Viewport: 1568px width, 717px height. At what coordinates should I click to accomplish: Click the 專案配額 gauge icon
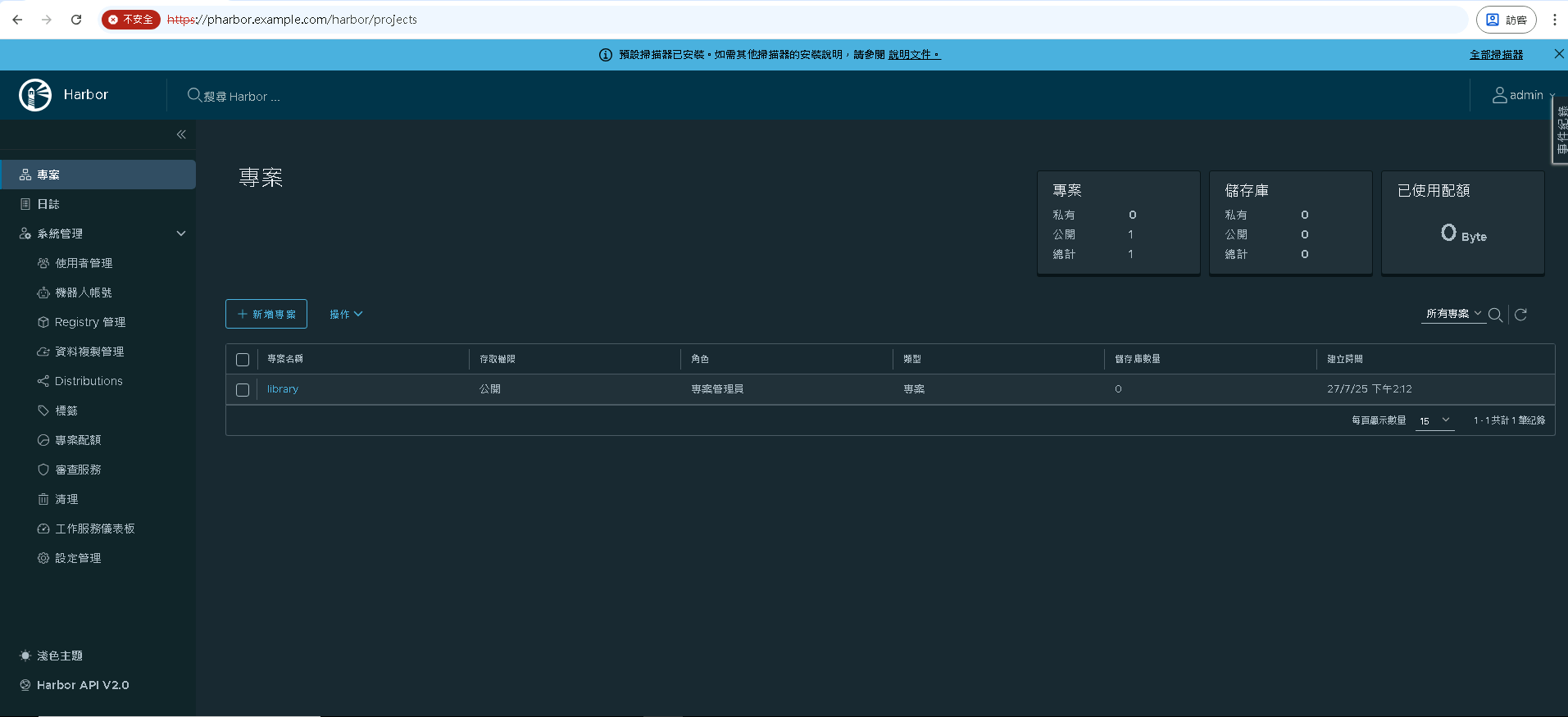point(43,440)
